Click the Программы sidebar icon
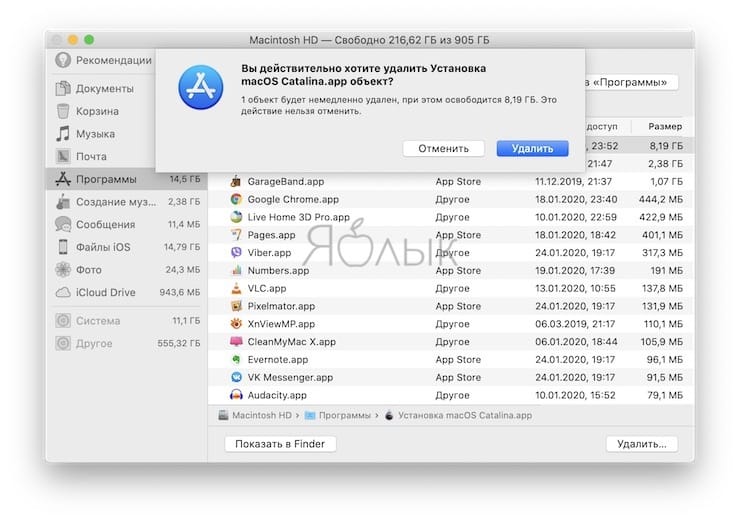 pos(63,179)
